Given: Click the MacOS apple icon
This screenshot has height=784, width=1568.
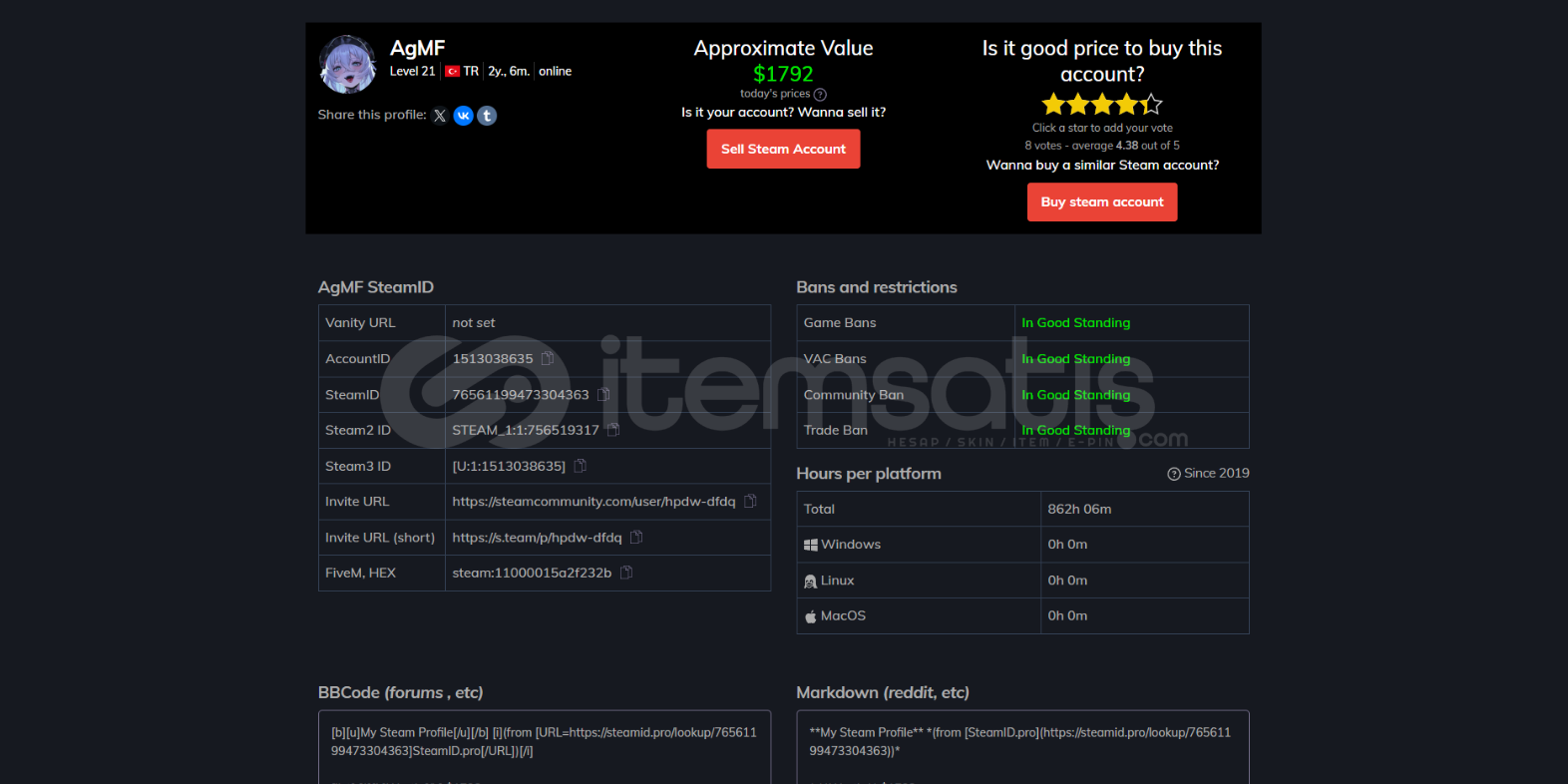Looking at the screenshot, I should [811, 616].
